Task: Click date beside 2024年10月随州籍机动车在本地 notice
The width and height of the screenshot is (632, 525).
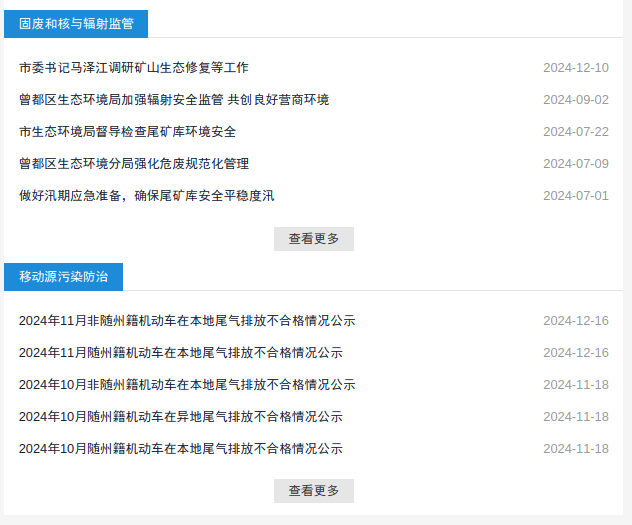Action: coord(576,449)
